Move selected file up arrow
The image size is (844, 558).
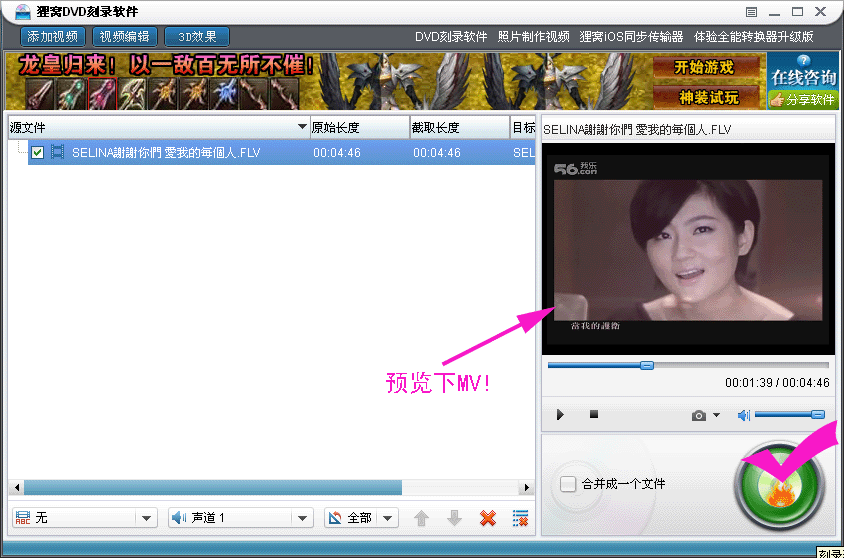[421, 518]
